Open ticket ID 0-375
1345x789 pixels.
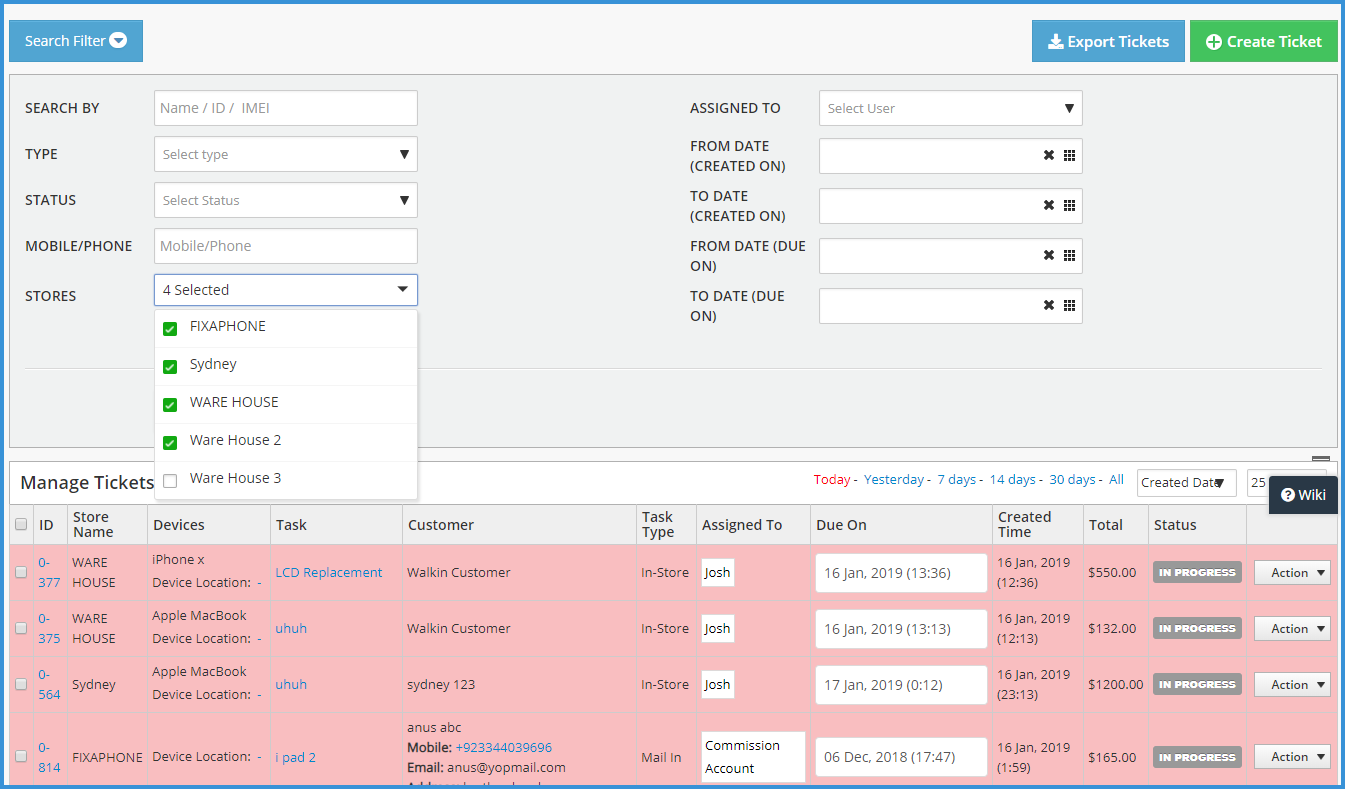(x=49, y=628)
